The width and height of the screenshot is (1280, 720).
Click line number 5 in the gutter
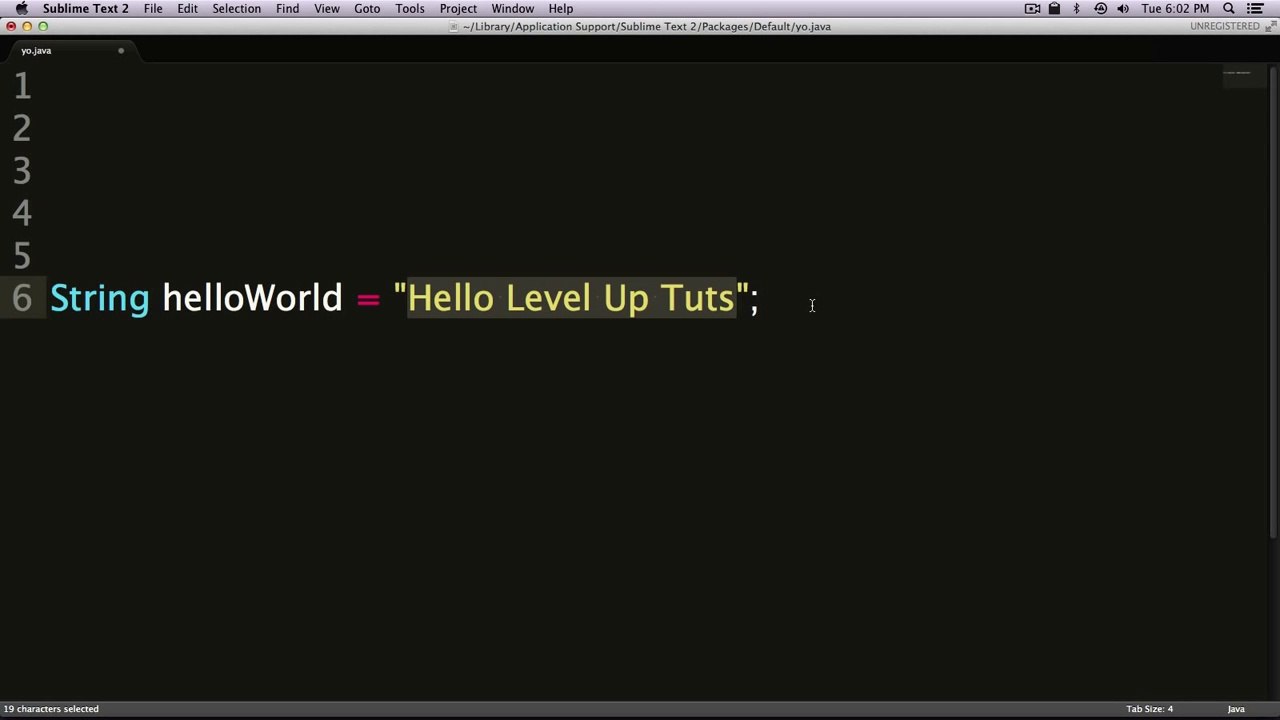(22, 255)
